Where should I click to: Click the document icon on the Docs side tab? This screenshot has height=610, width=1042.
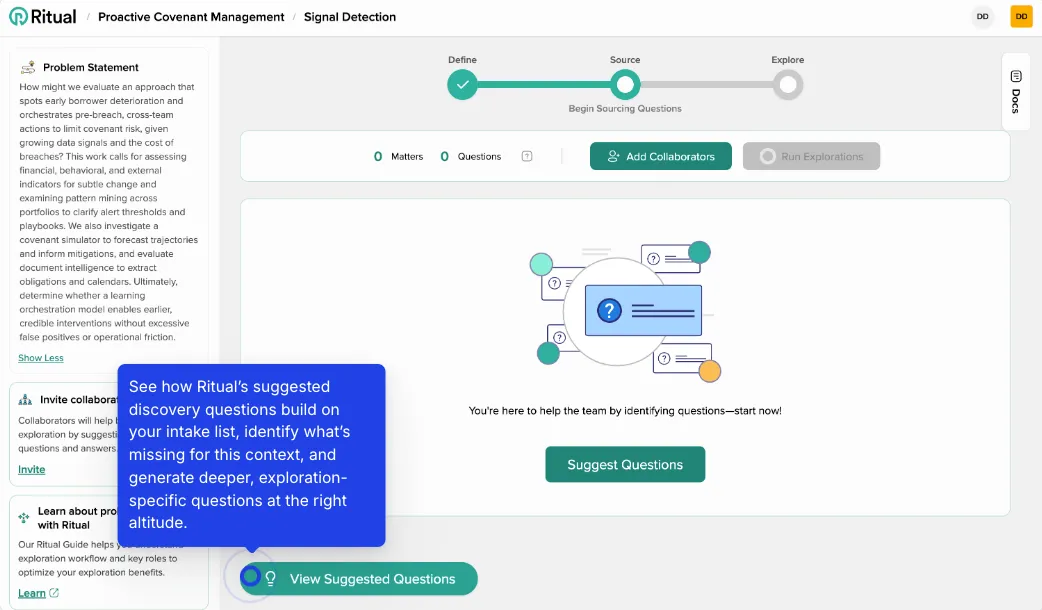(1016, 74)
